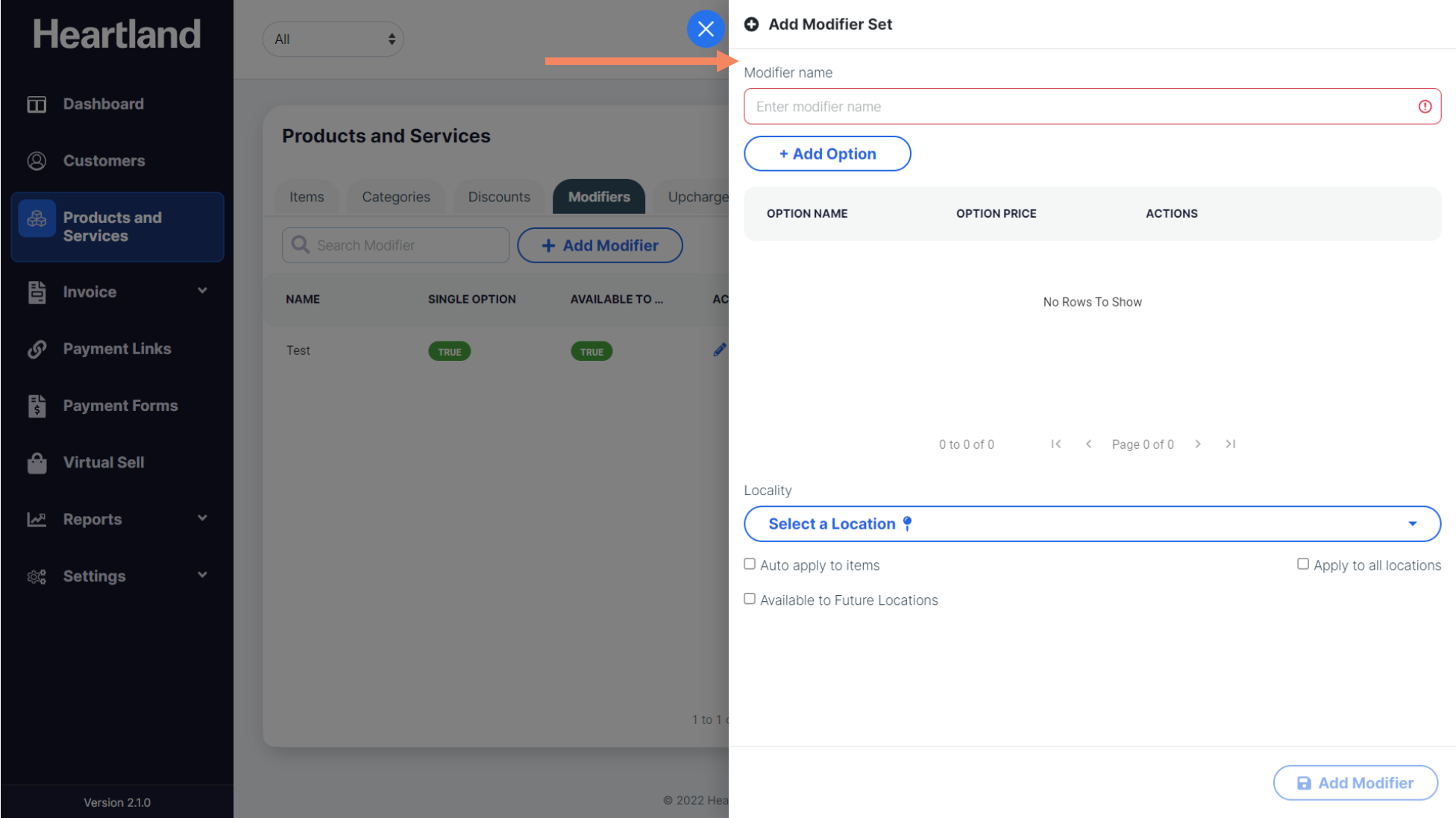Click the Dashboard sidebar icon
This screenshot has width=1456, height=818.
(37, 104)
